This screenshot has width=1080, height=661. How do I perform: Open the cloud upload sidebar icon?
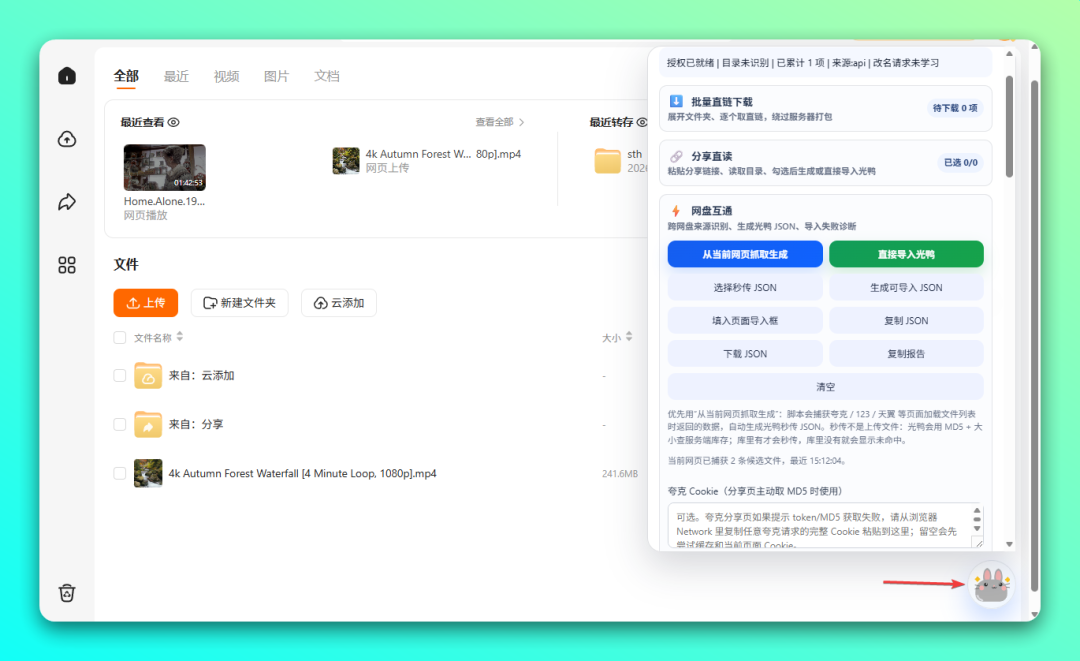pos(67,139)
